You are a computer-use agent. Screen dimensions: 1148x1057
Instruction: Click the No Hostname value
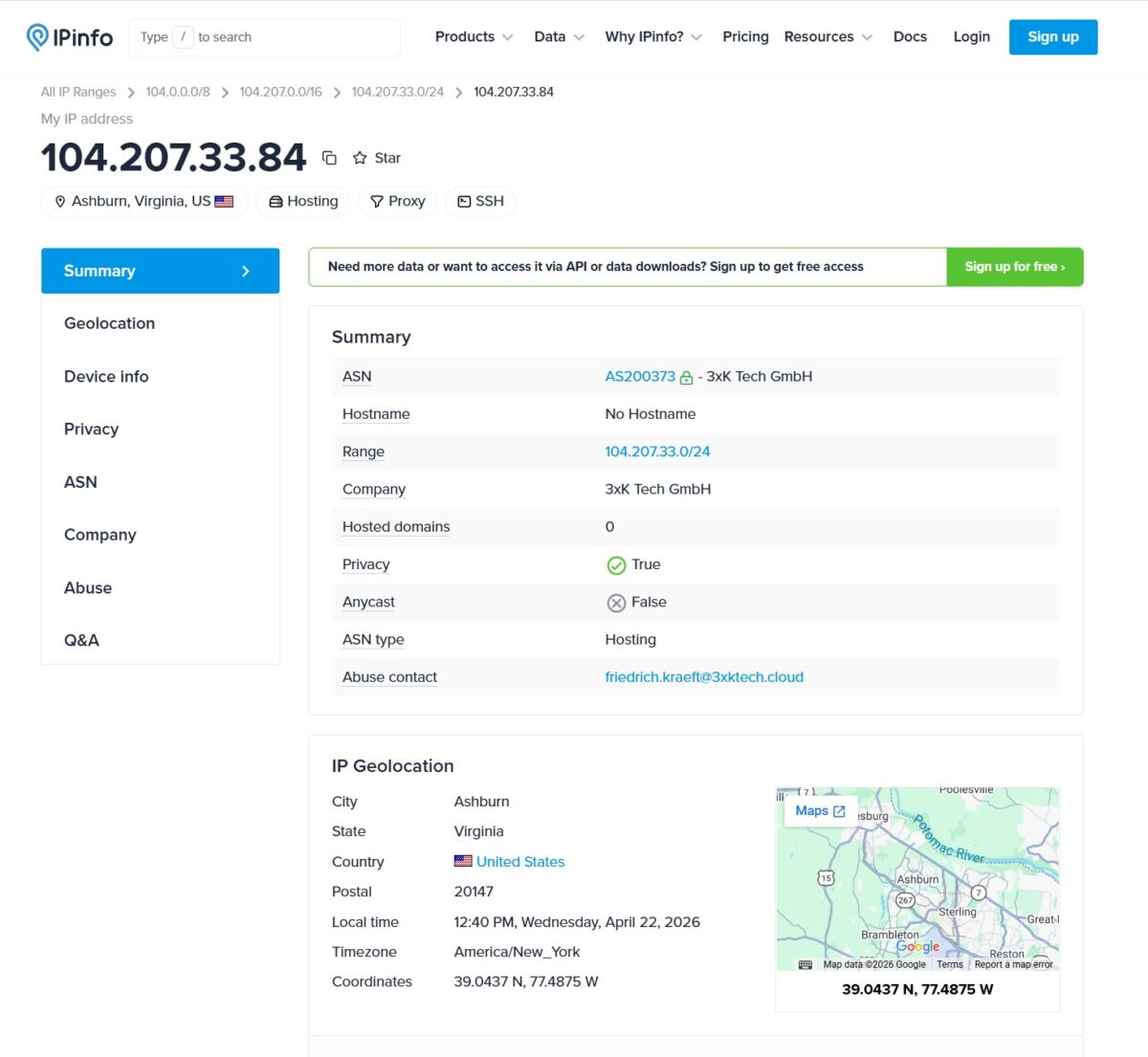point(651,414)
